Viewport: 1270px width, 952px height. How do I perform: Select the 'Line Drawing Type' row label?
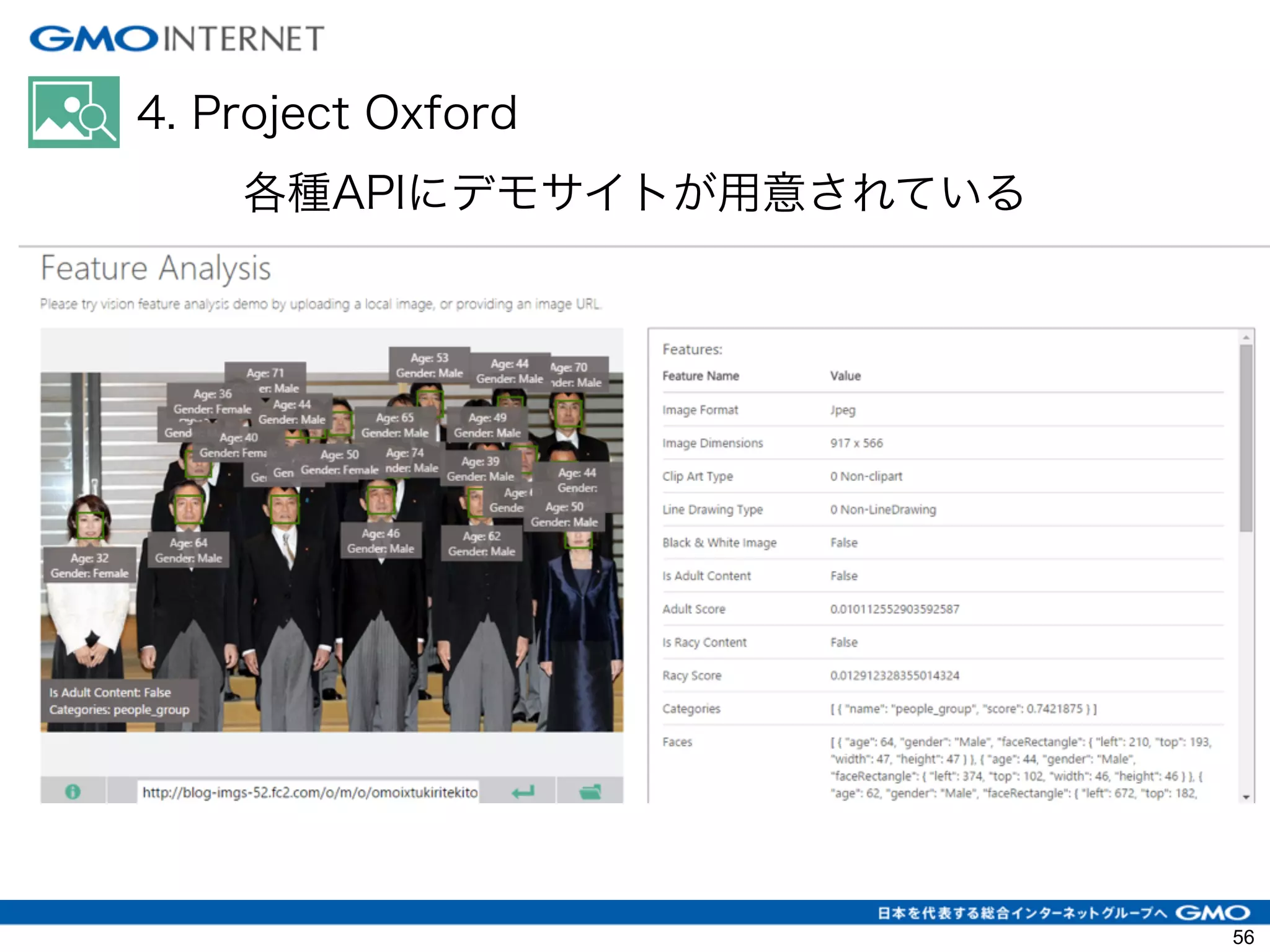[x=713, y=509]
